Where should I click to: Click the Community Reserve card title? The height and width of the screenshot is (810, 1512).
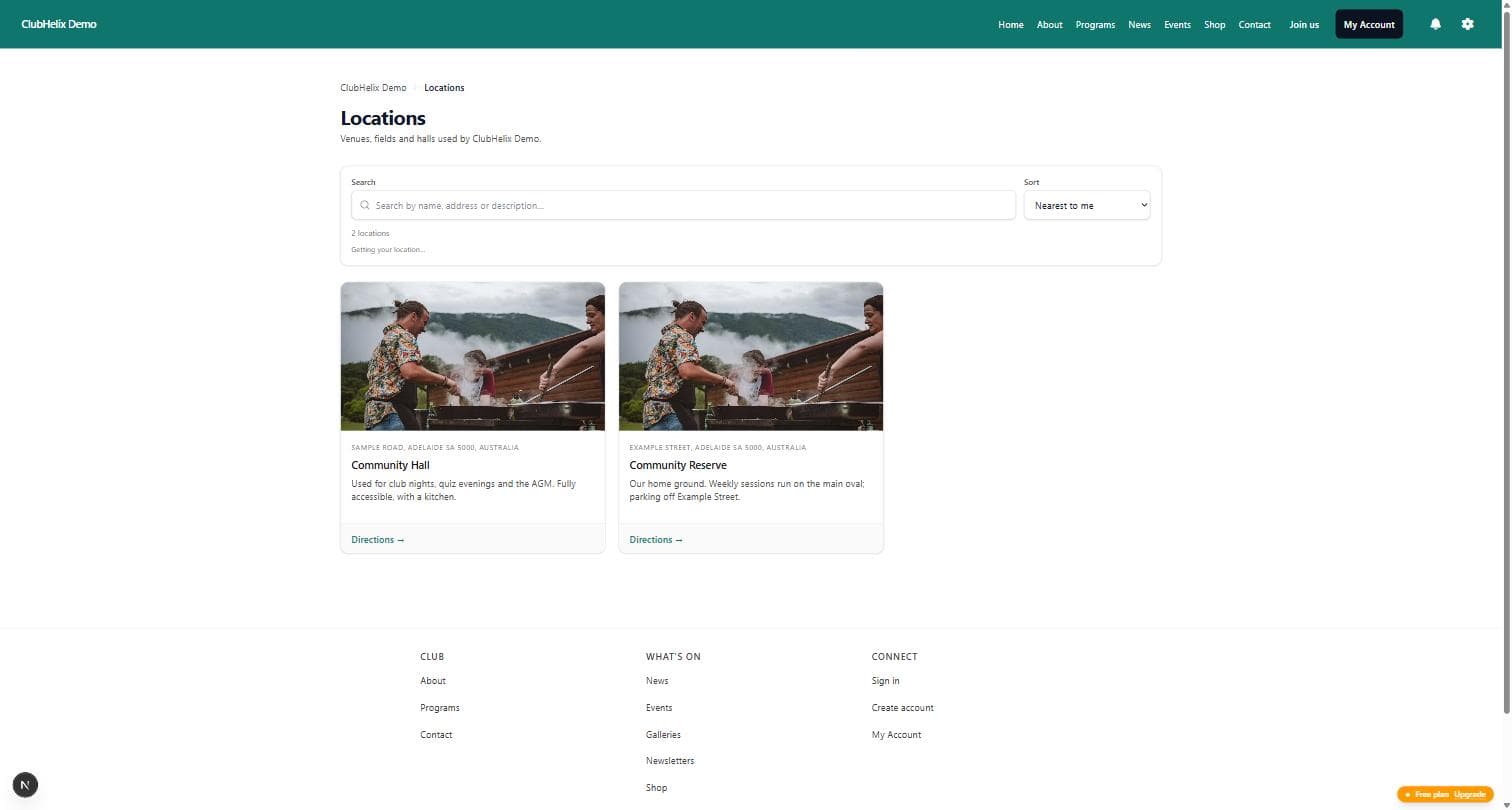[678, 465]
